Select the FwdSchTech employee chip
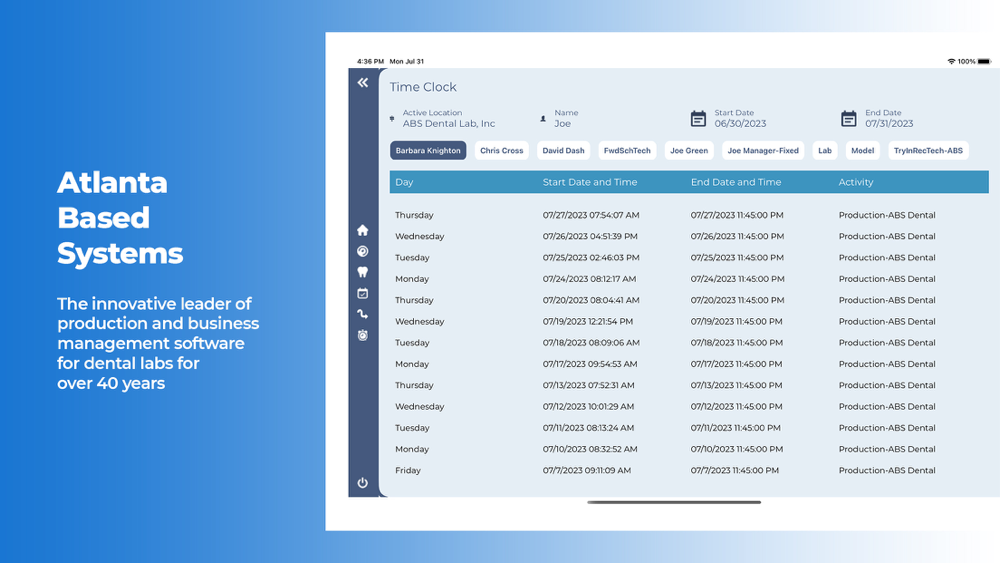1000x563 pixels. coord(627,150)
